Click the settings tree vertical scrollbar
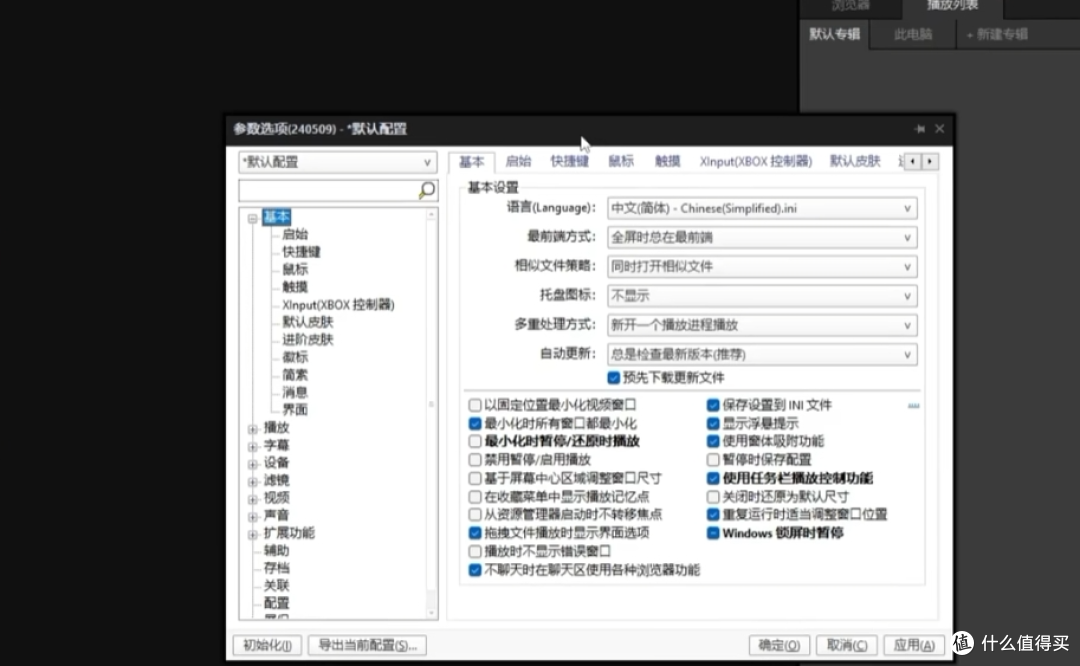Screen dimensions: 1080x666 click(432, 413)
